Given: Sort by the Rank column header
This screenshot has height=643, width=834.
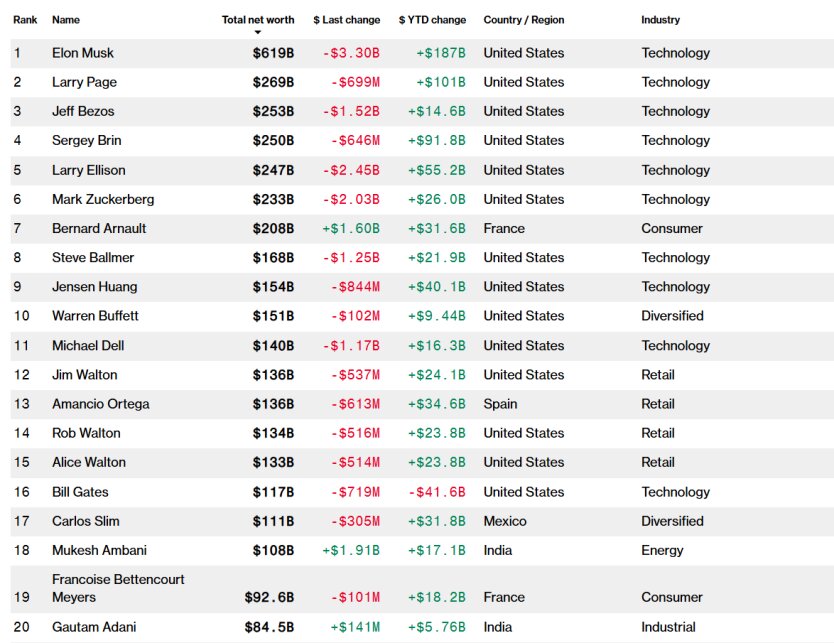Looking at the screenshot, I should pos(25,19).
